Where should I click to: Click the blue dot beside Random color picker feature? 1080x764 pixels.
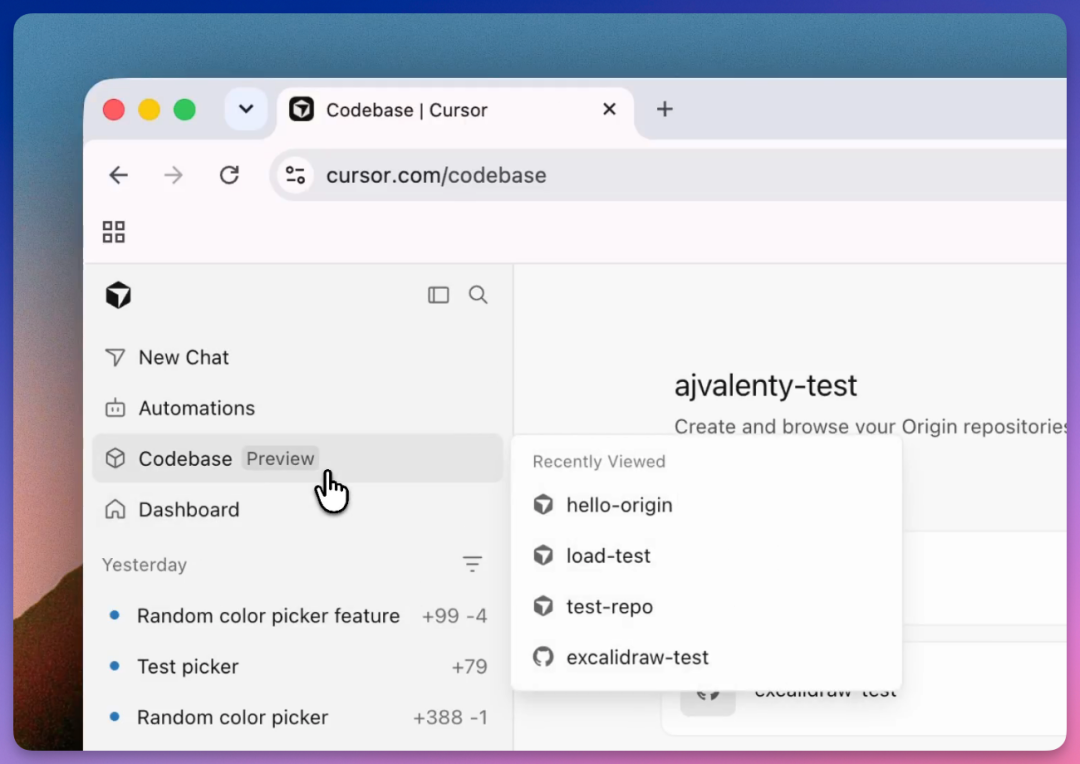click(x=114, y=615)
